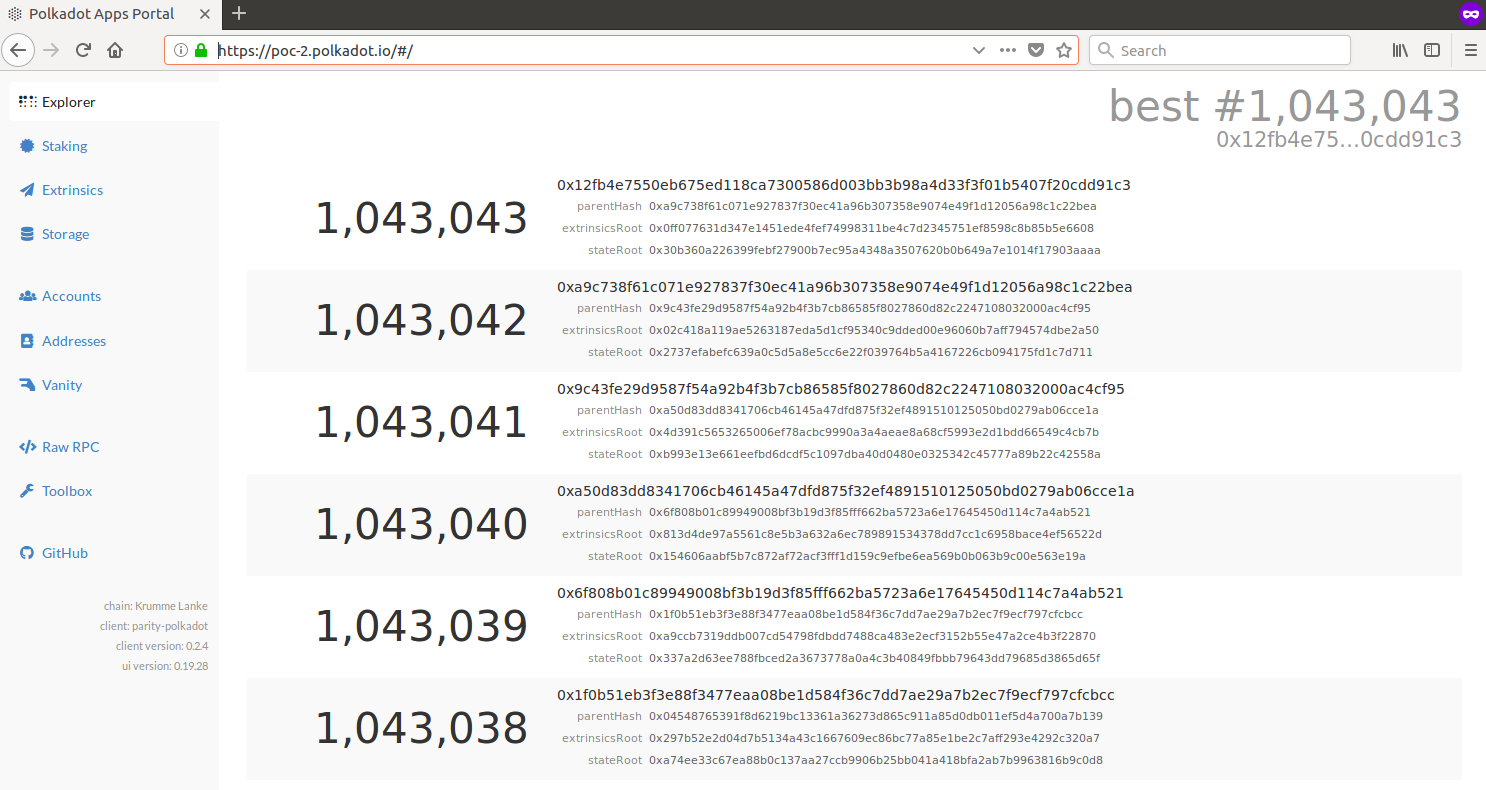The width and height of the screenshot is (1486, 790).
Task: Click the Storage database icon
Action: pyautogui.click(x=27, y=234)
